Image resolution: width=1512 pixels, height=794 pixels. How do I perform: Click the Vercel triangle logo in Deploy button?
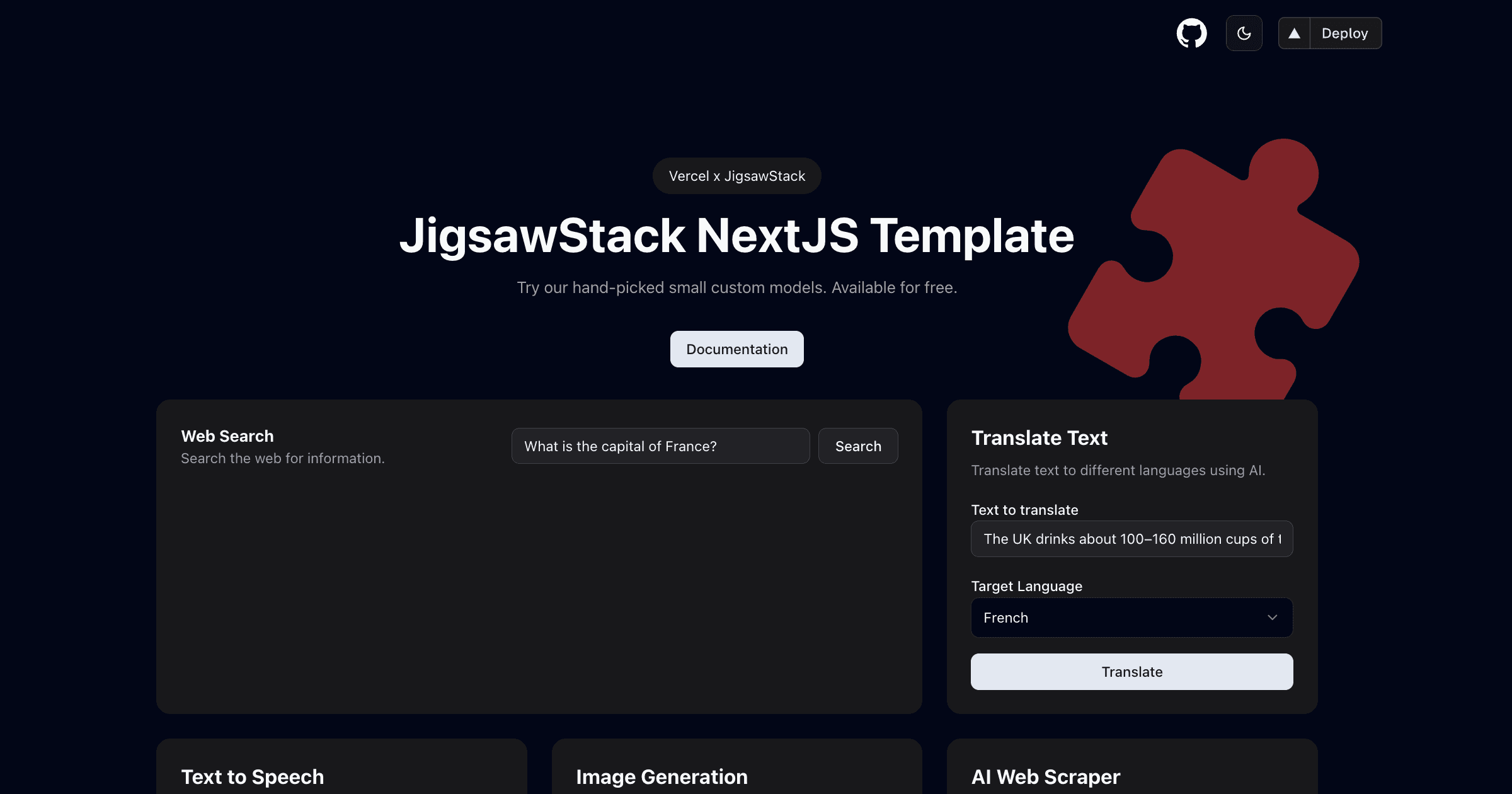1295,33
